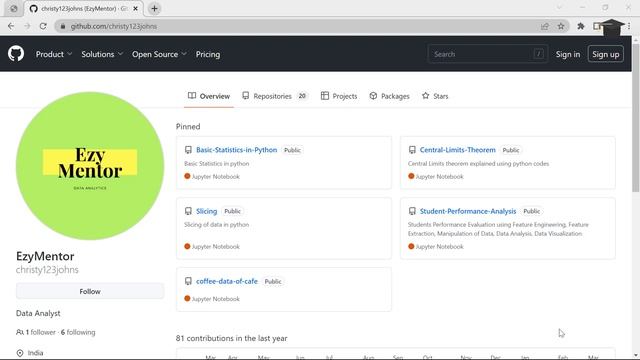The height and width of the screenshot is (360, 640).
Task: Open the Slicing repository link
Action: 207,211
